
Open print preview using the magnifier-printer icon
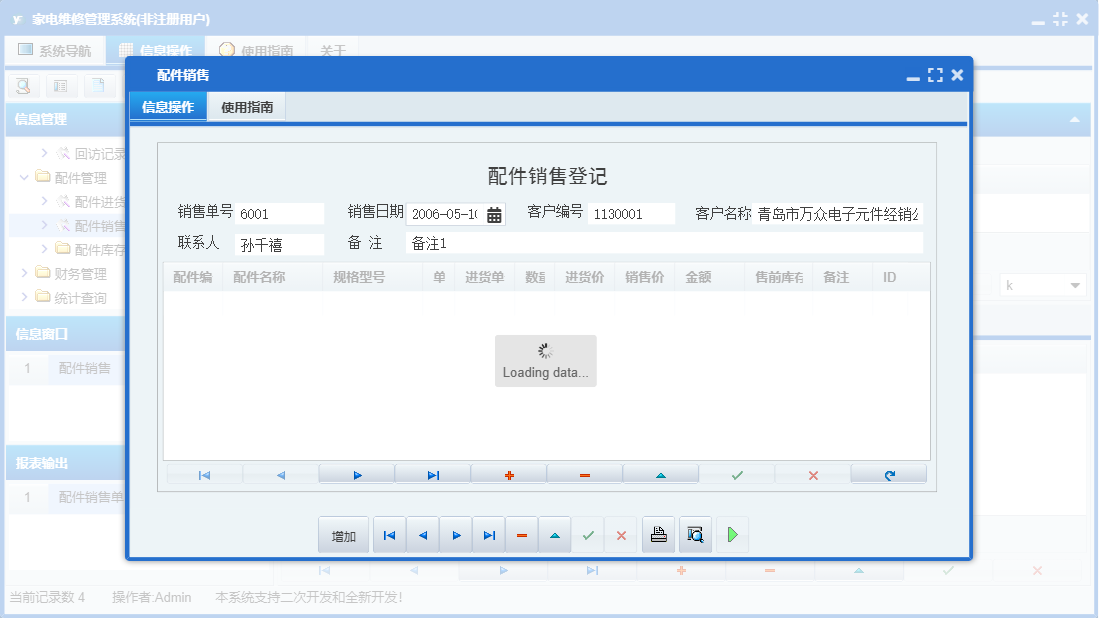(x=695, y=534)
